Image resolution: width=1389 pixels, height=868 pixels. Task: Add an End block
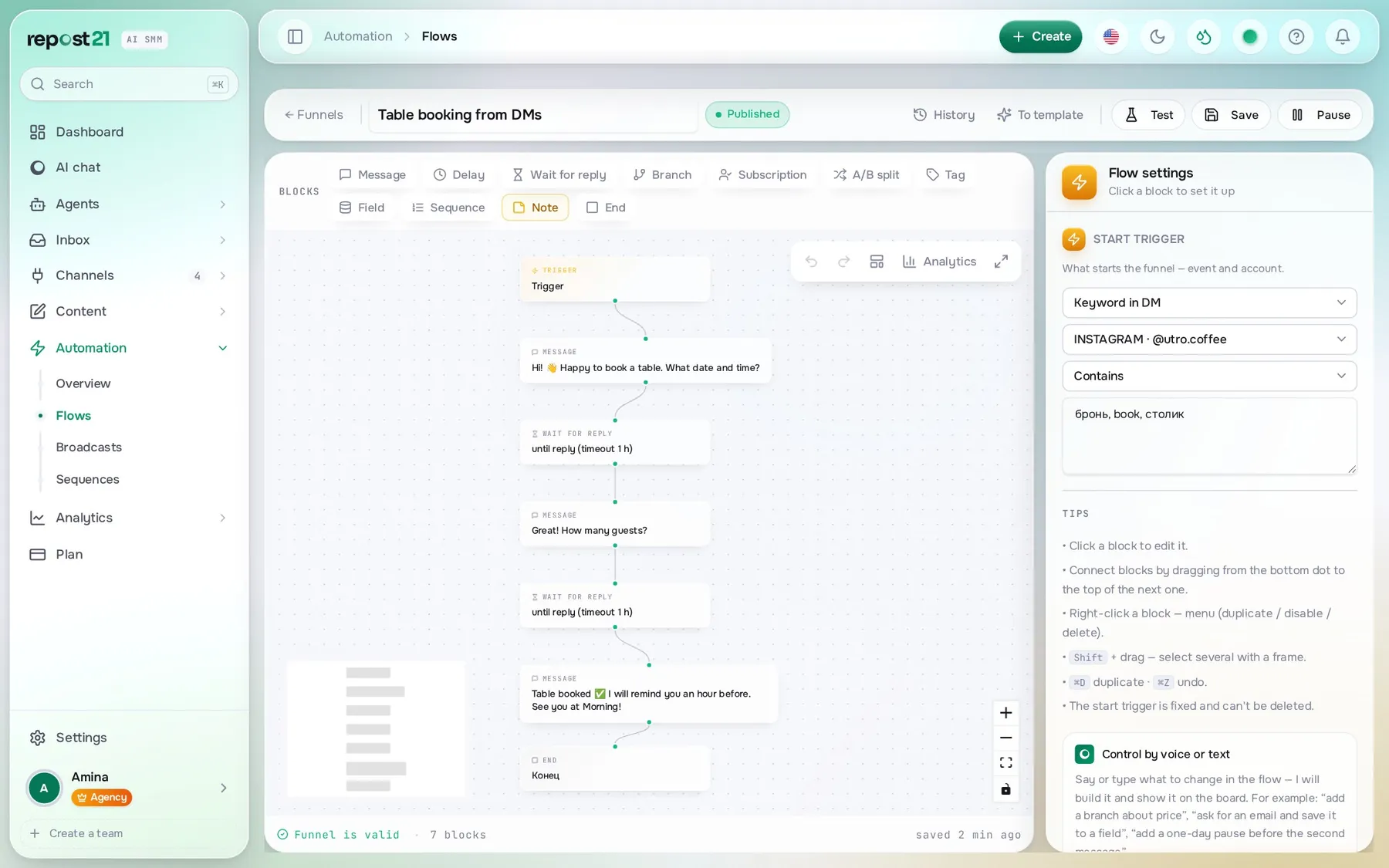pyautogui.click(x=606, y=208)
